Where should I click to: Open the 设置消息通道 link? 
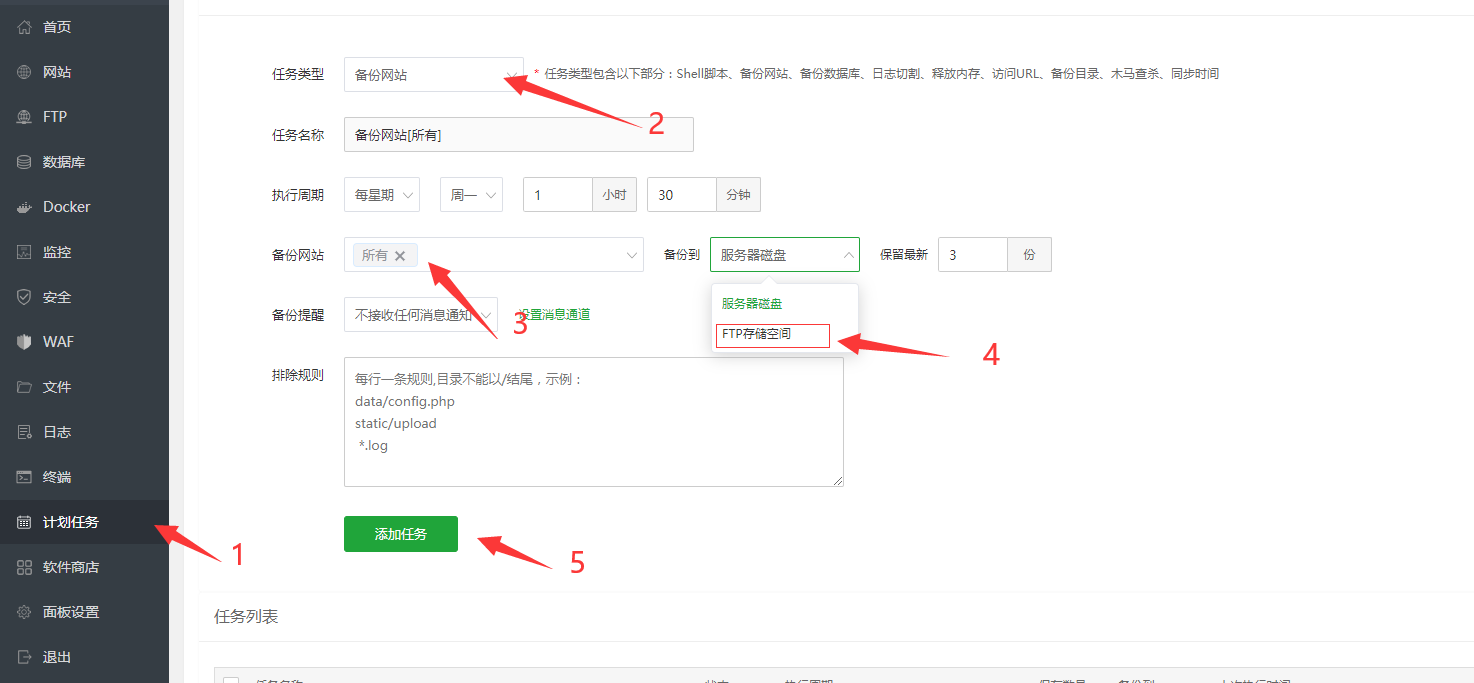[556, 314]
